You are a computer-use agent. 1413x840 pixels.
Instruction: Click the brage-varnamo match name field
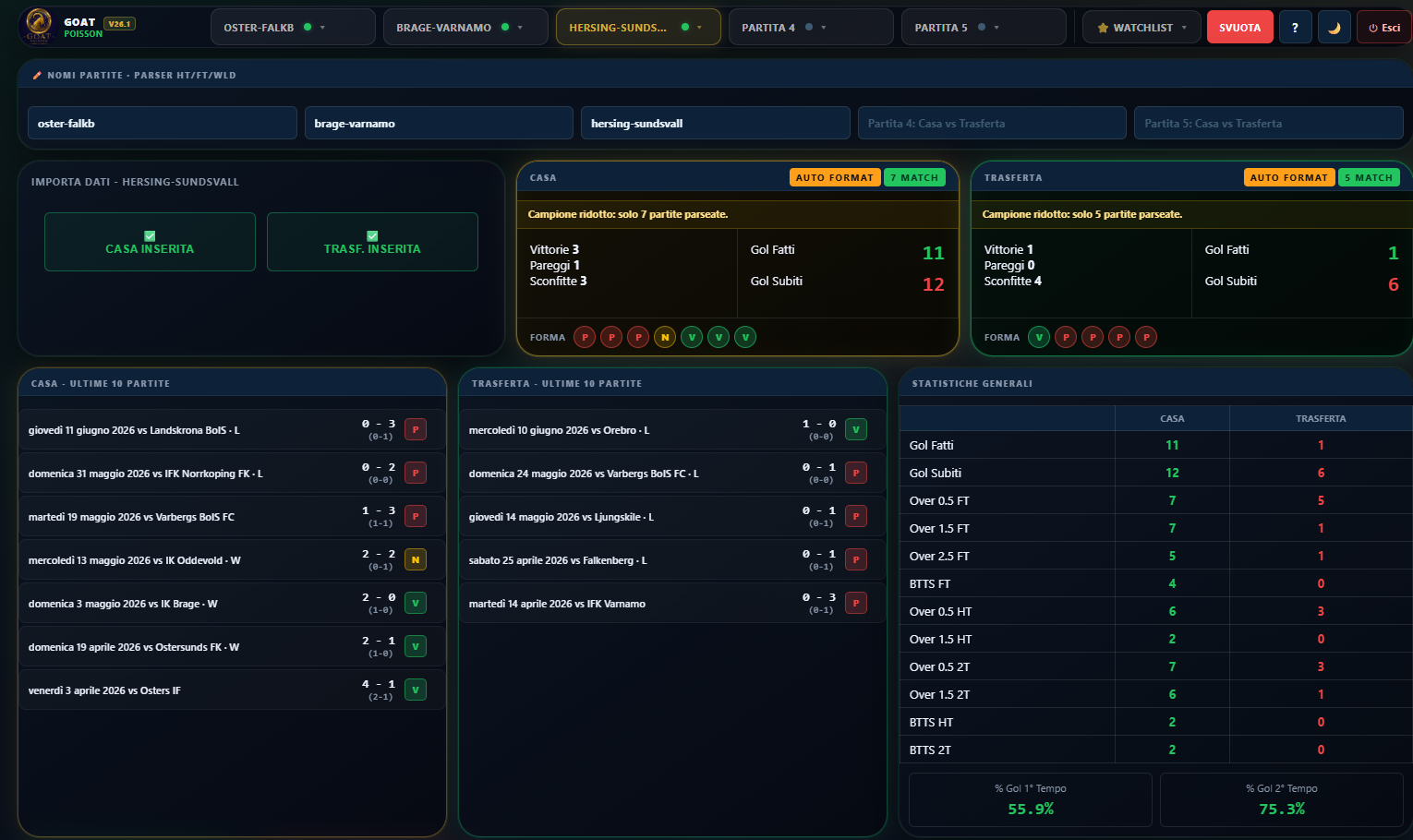click(439, 123)
